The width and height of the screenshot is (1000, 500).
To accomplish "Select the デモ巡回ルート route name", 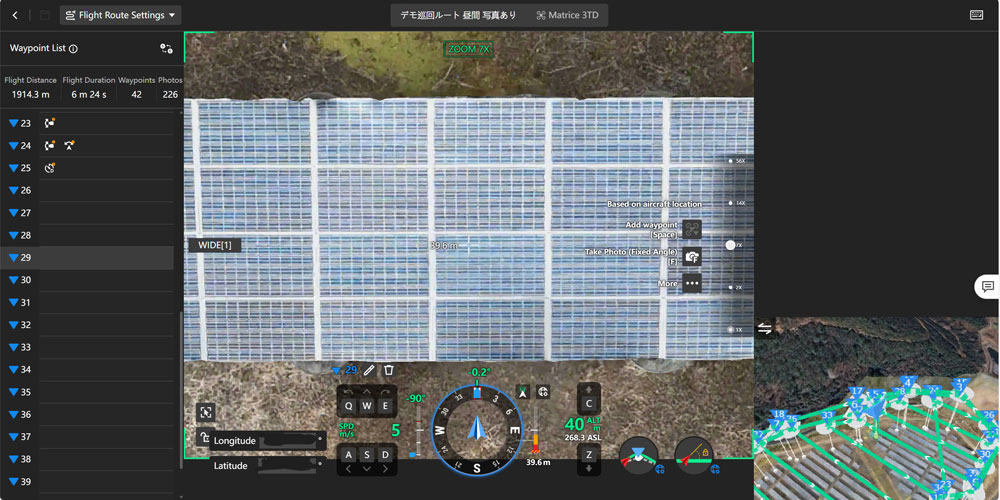I will [x=458, y=15].
